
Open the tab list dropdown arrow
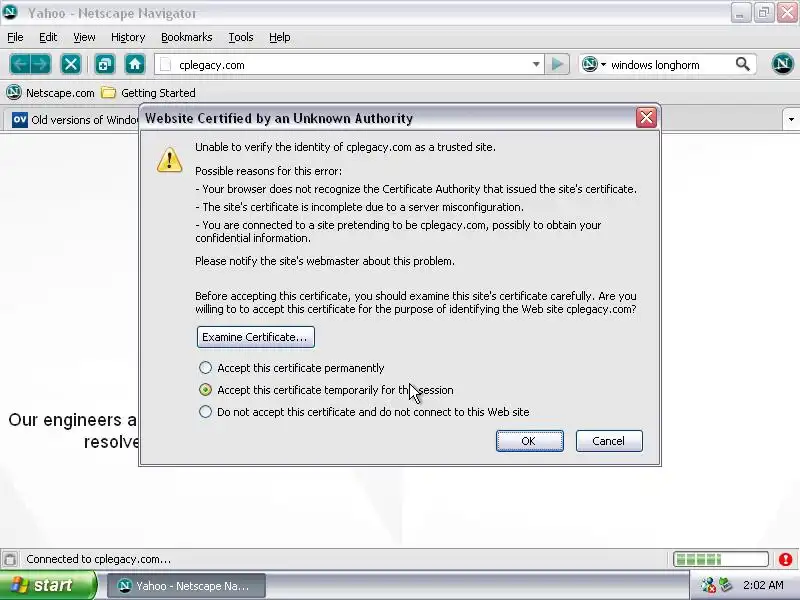point(791,119)
